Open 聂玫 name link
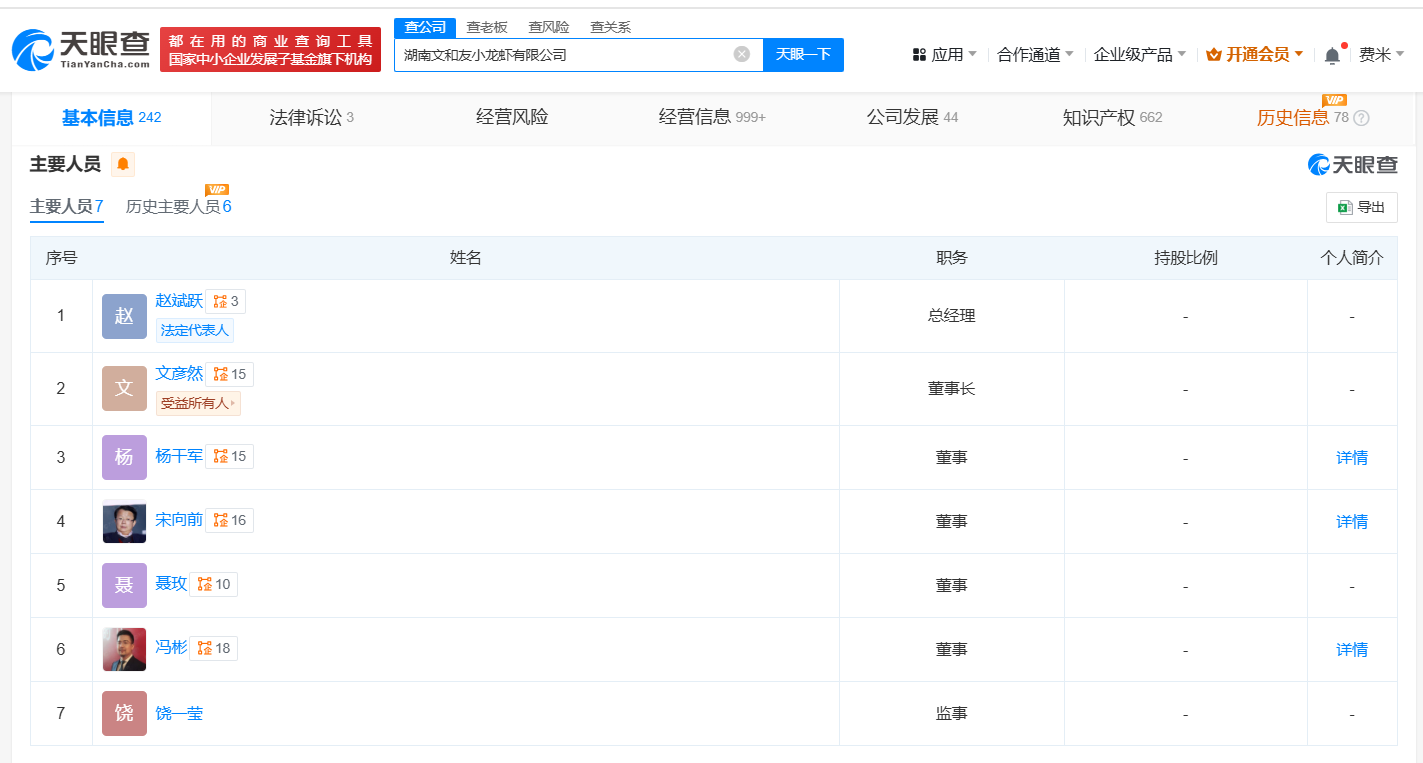Viewport: 1423px width, 763px height. pos(171,584)
